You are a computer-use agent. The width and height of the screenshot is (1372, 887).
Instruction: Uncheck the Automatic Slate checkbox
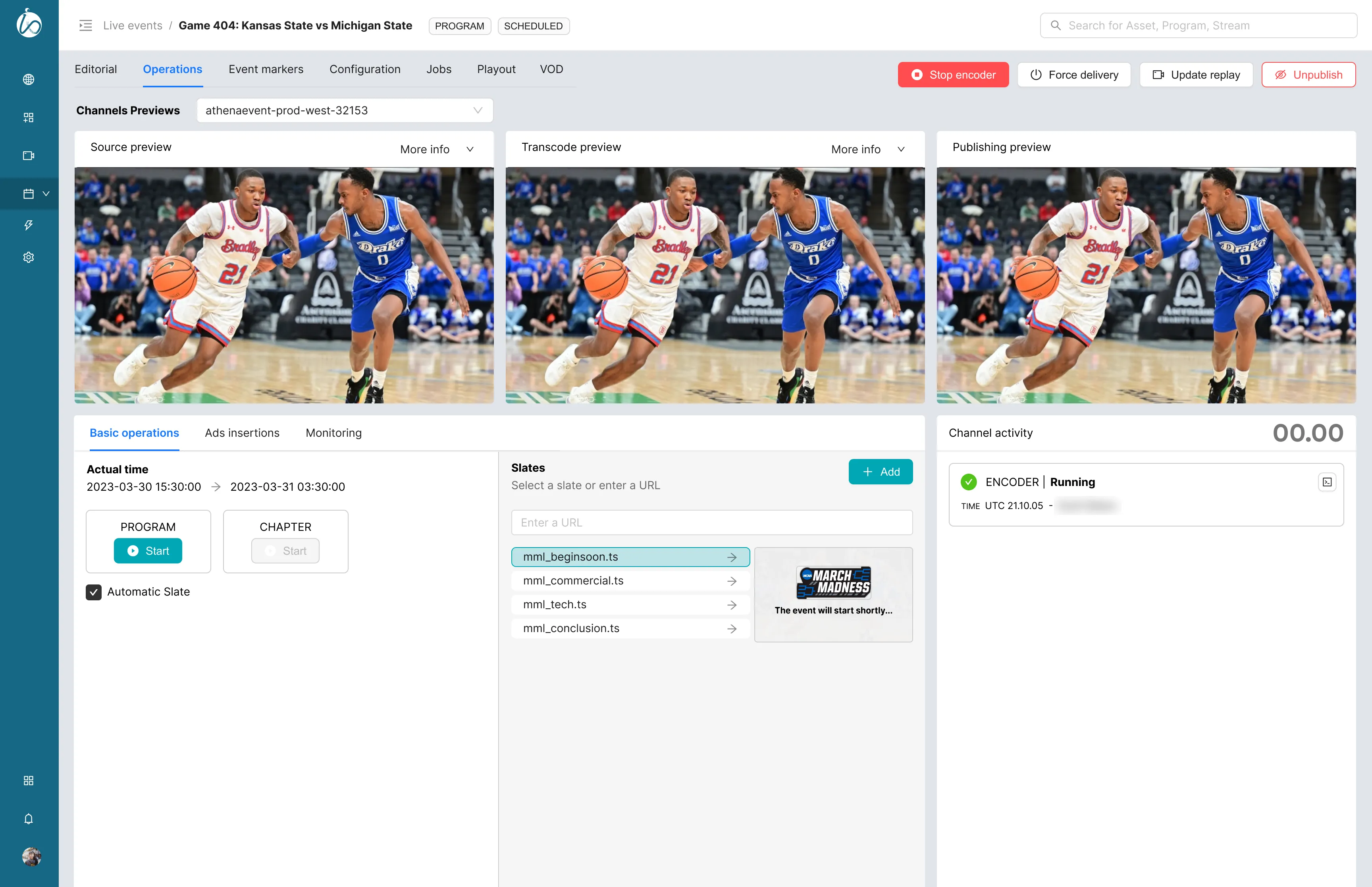point(93,592)
